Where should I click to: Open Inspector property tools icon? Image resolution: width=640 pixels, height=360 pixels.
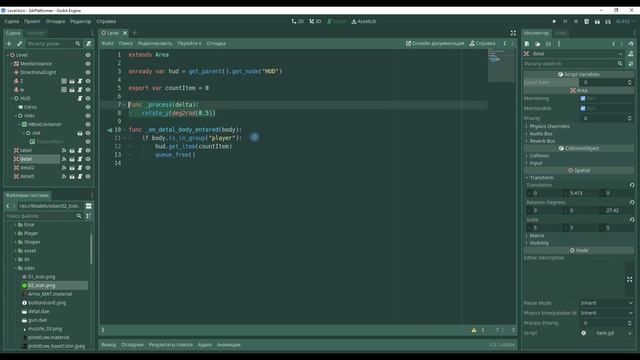tap(631, 64)
